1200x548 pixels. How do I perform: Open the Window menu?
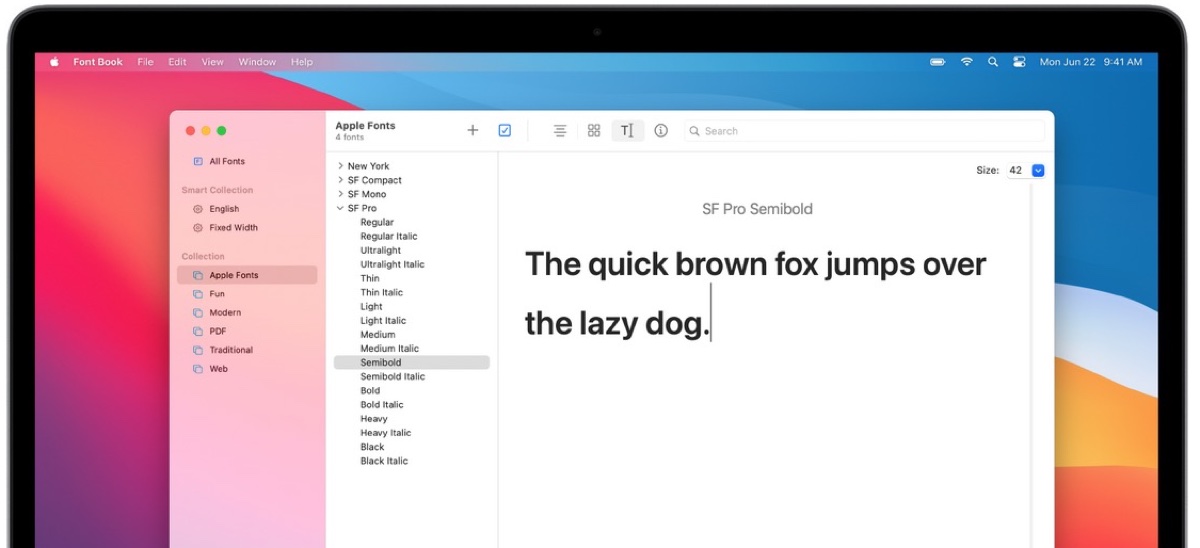pos(257,62)
